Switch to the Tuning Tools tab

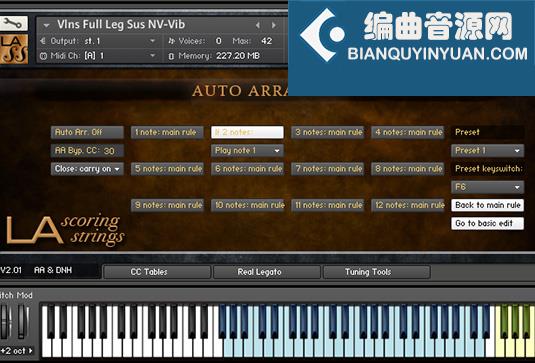(377, 272)
